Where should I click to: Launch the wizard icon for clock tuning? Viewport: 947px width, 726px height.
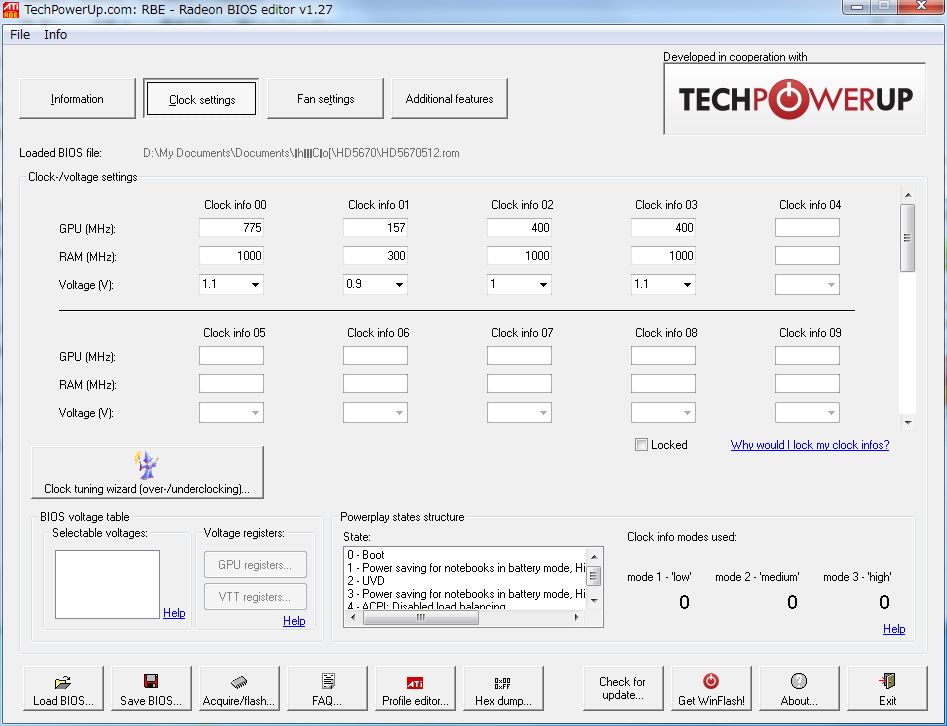[x=146, y=465]
